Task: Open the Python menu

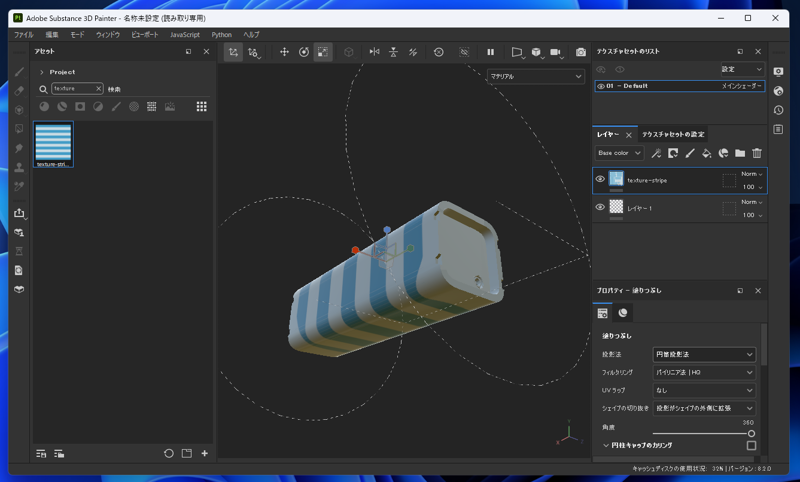Action: pos(221,35)
